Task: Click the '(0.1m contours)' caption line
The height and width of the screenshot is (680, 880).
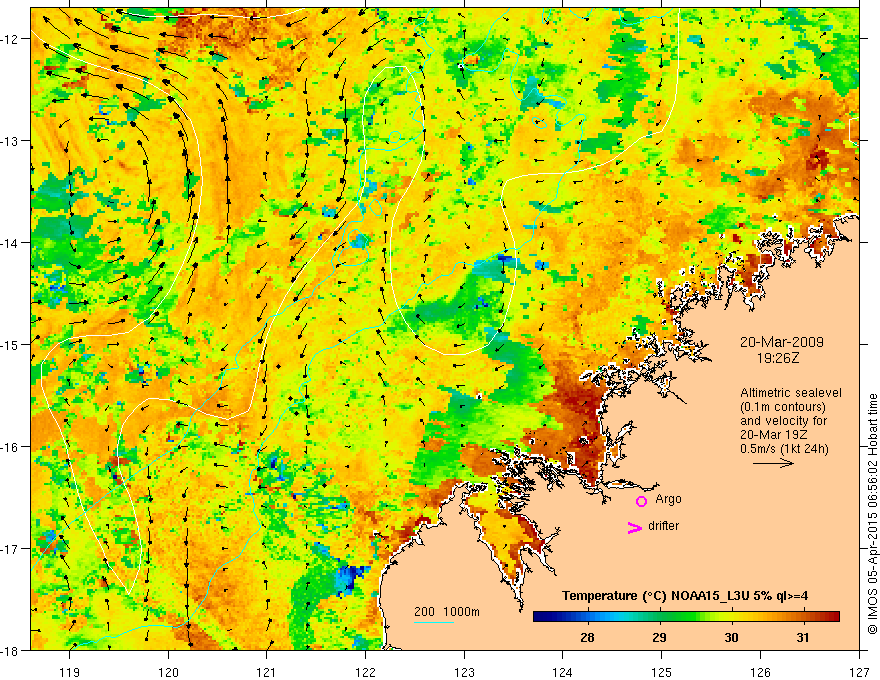Action: 783,407
